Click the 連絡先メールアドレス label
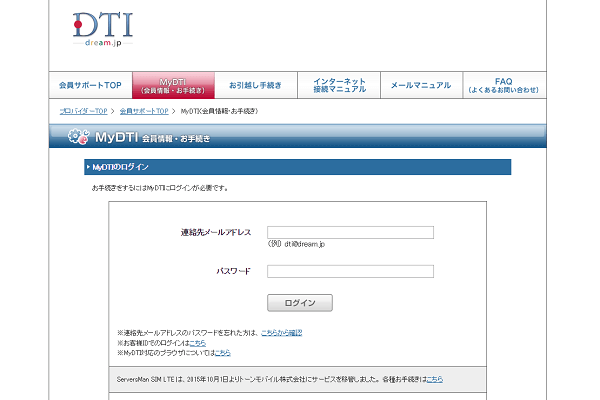This screenshot has height=400, width=600. 216,232
